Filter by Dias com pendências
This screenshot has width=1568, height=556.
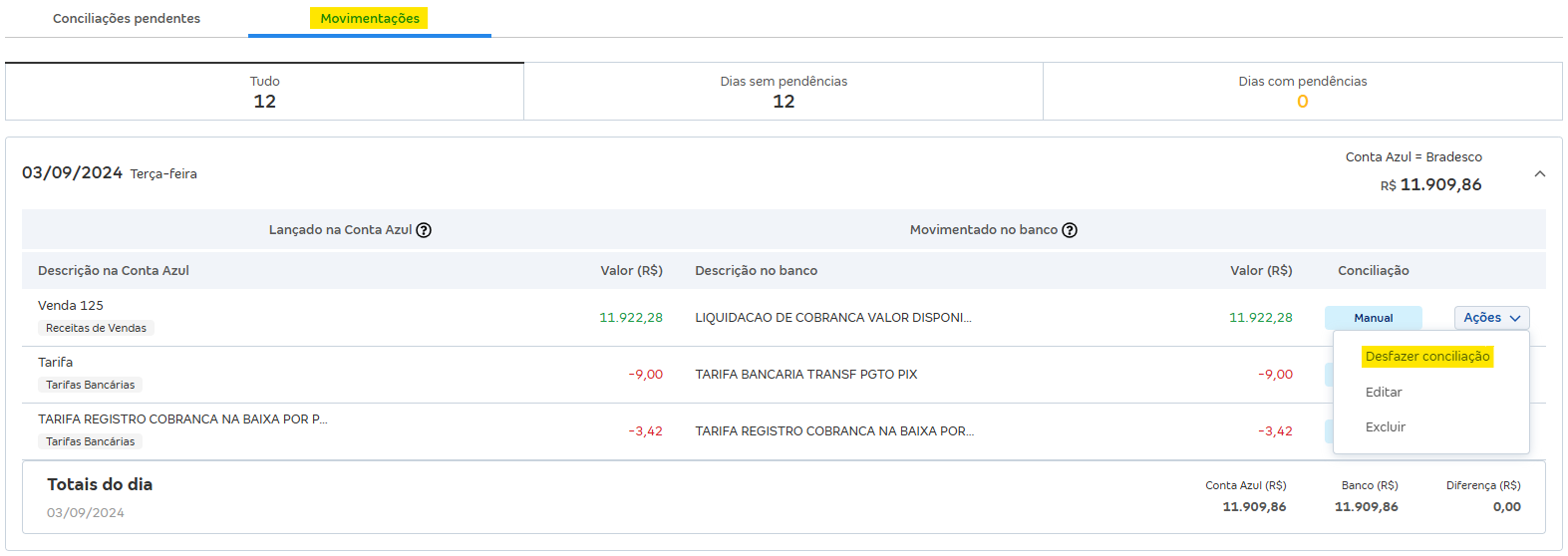click(1302, 92)
